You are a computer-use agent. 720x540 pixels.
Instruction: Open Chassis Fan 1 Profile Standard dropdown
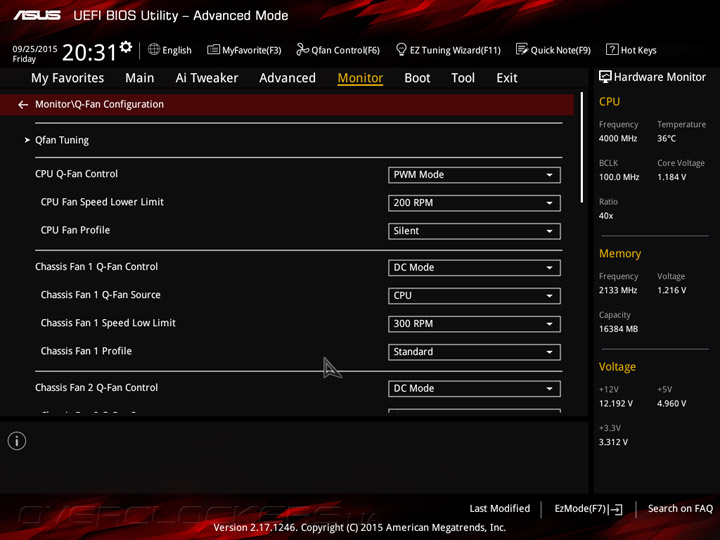(x=474, y=352)
